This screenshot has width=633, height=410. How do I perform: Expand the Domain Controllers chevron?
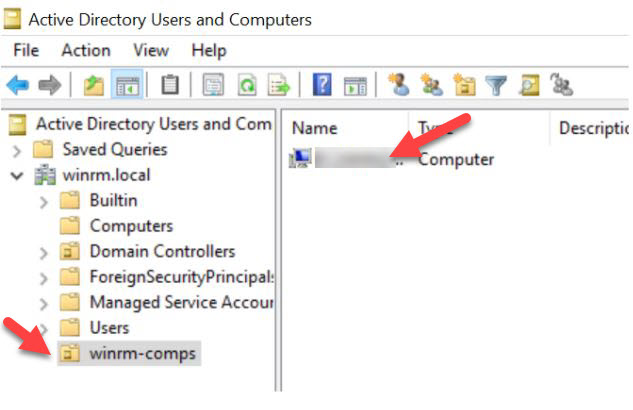pos(44,253)
